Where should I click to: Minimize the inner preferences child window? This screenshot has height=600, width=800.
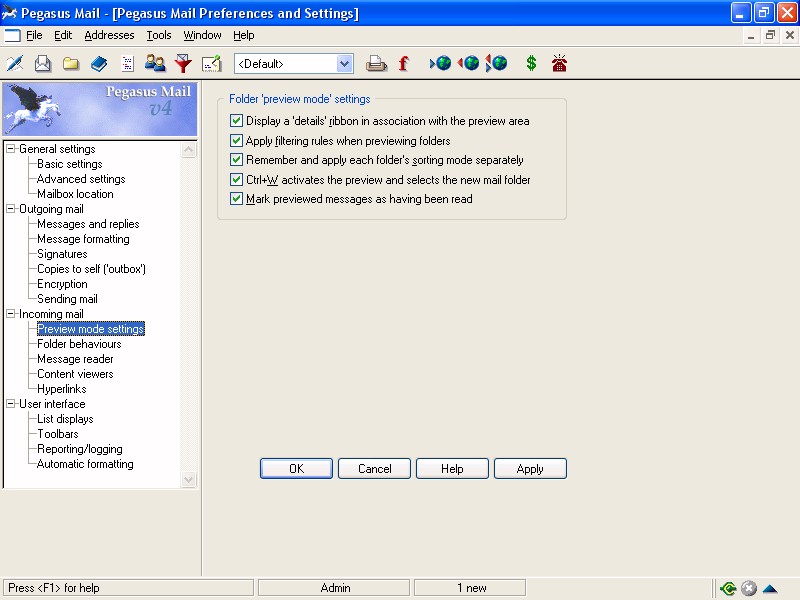point(751,35)
